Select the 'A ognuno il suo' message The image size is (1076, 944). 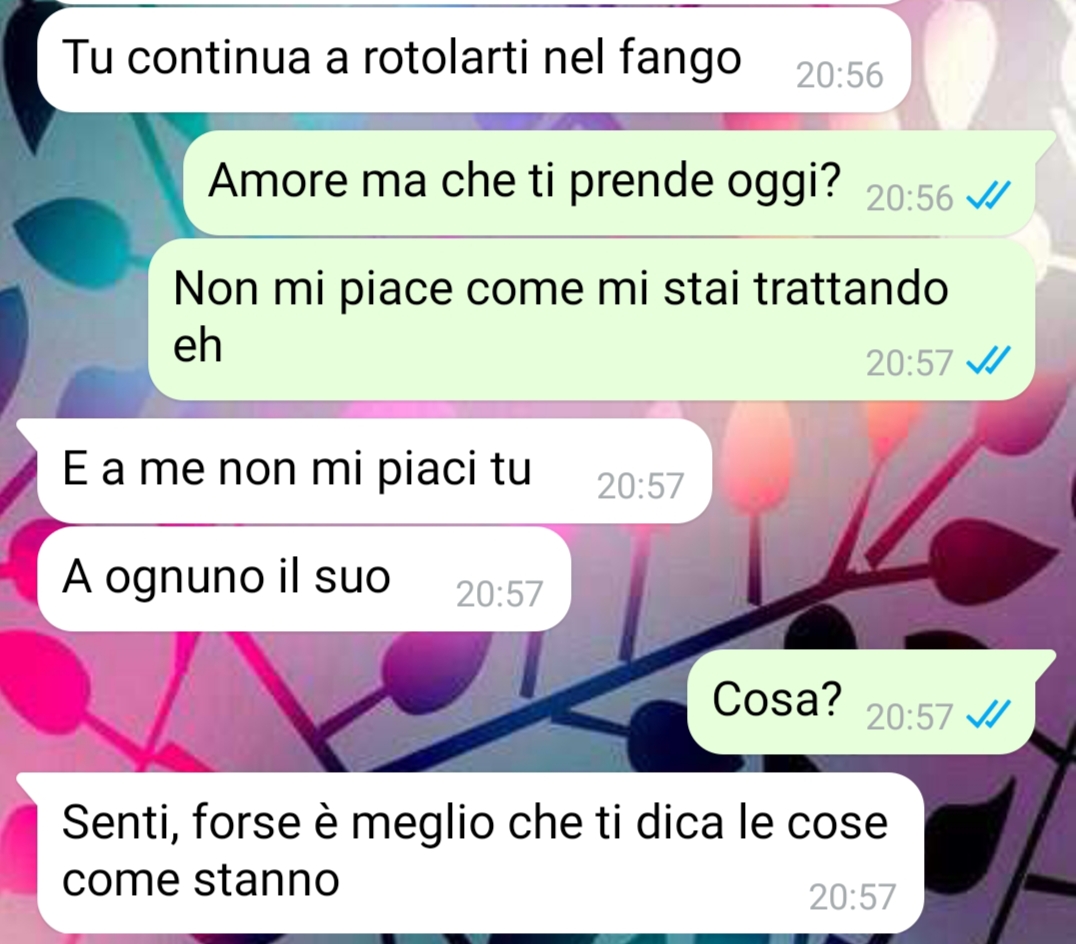point(304,579)
